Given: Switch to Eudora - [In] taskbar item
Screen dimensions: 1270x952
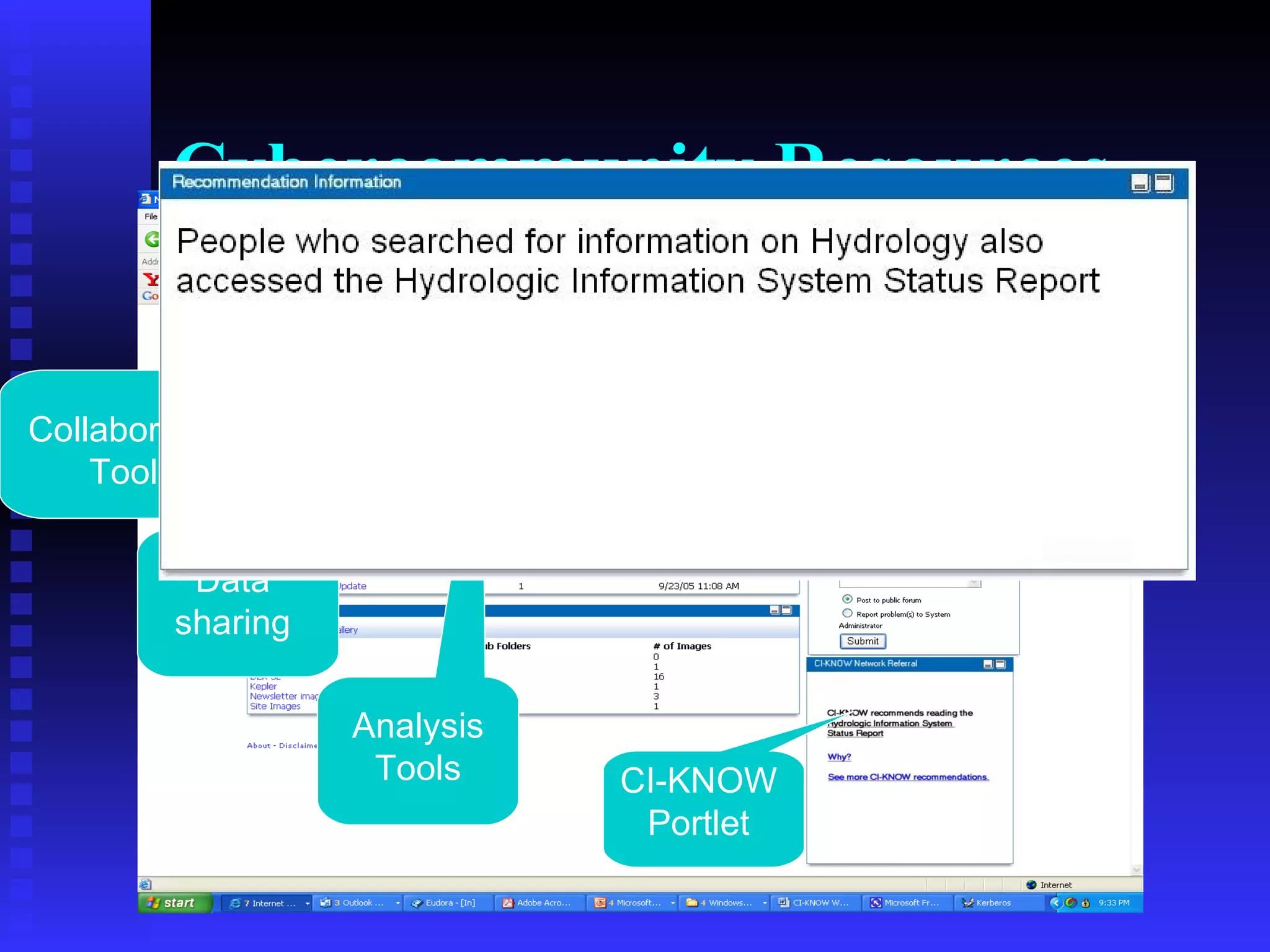Looking at the screenshot, I should click(449, 903).
